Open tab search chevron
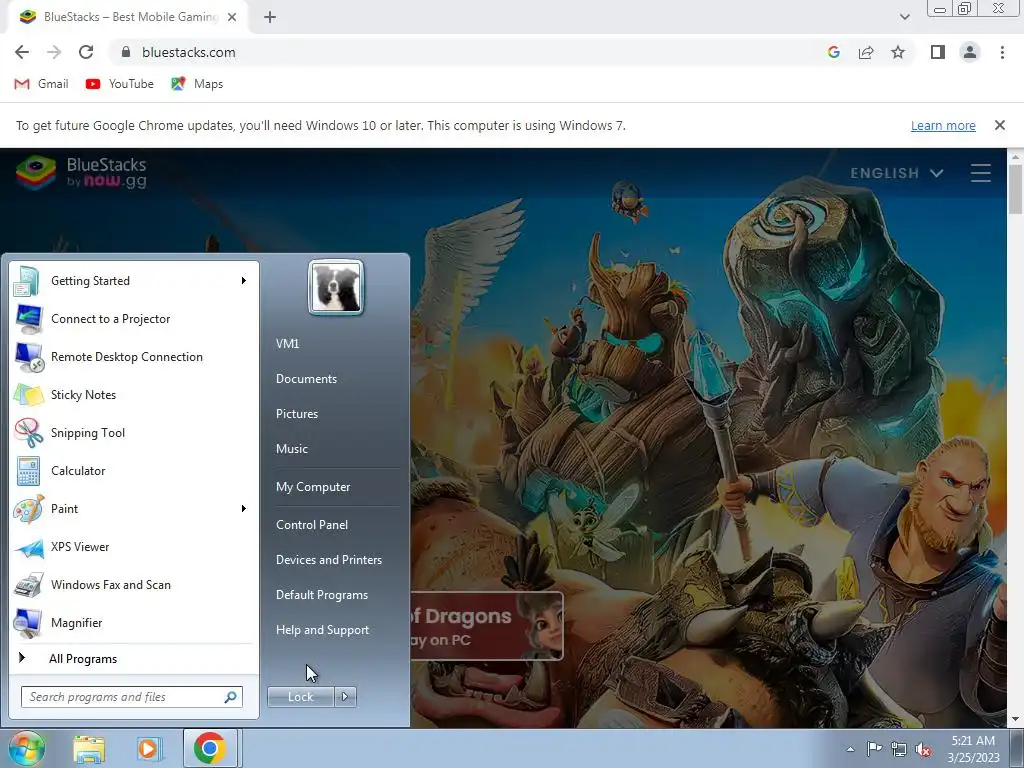The width and height of the screenshot is (1024, 768). click(904, 17)
